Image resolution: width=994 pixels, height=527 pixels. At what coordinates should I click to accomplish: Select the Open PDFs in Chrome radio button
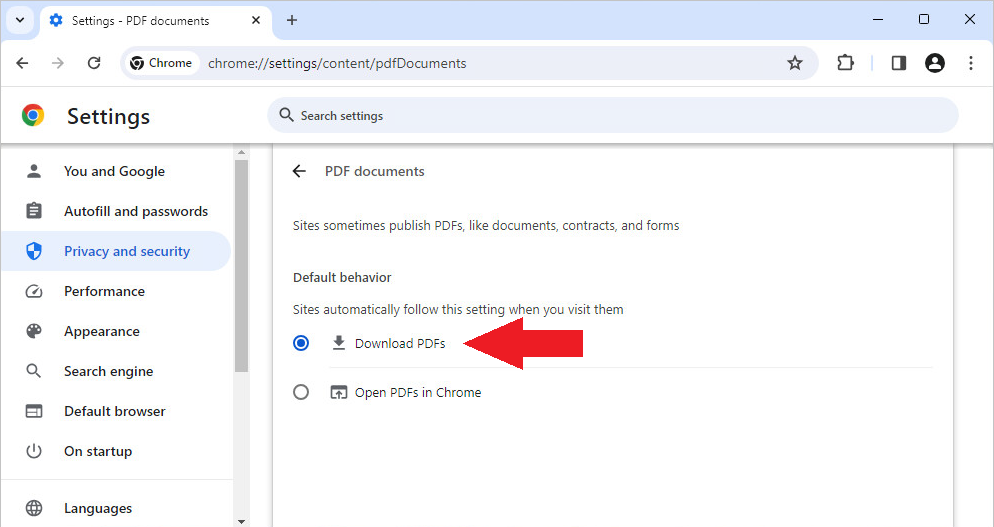[x=301, y=392]
